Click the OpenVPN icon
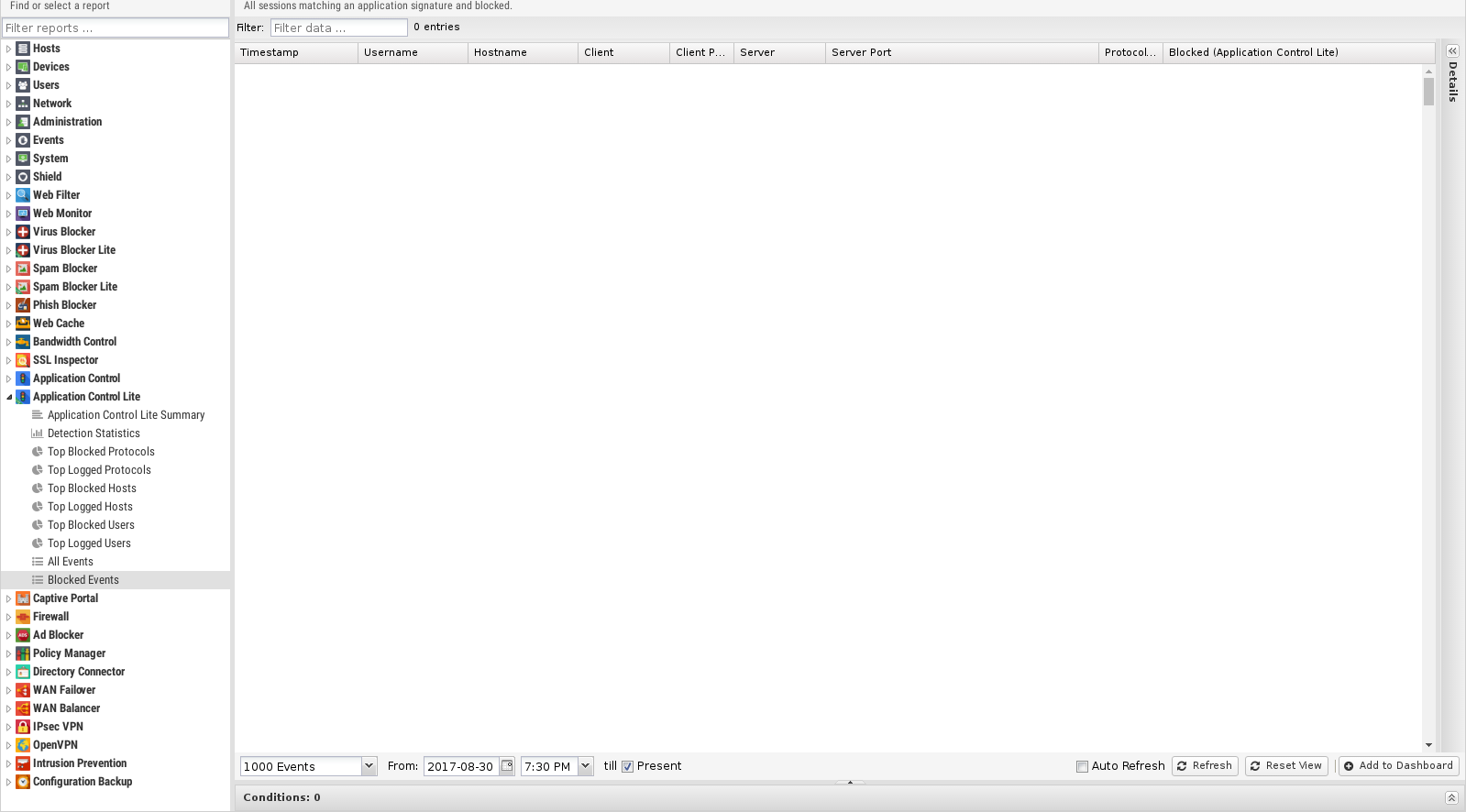Image resolution: width=1466 pixels, height=812 pixels. pos(23,745)
